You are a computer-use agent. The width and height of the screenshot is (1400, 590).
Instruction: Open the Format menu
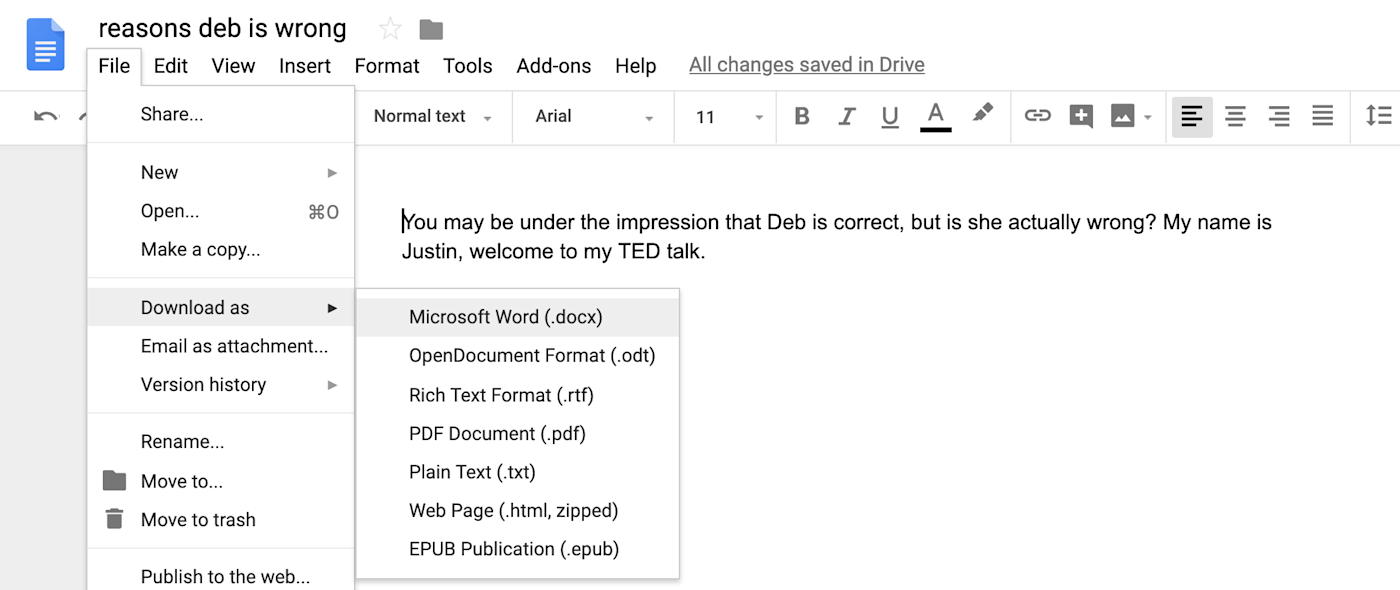coord(387,66)
